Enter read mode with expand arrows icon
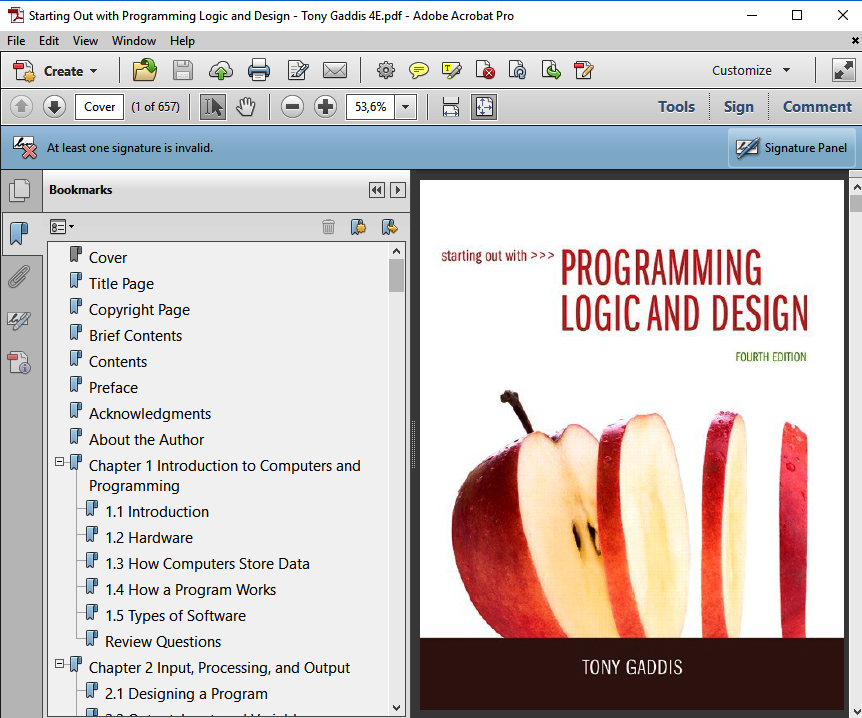Screen dimensions: 862x718 [843, 70]
